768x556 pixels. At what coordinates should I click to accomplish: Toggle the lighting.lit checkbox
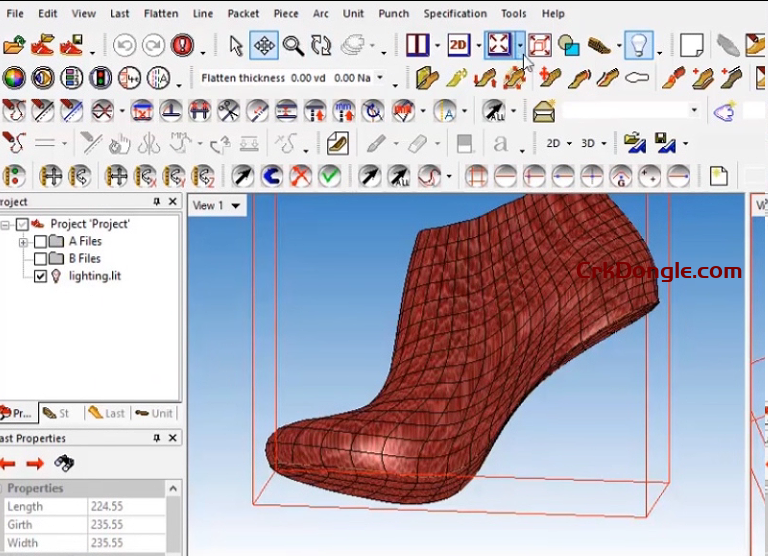coord(40,276)
